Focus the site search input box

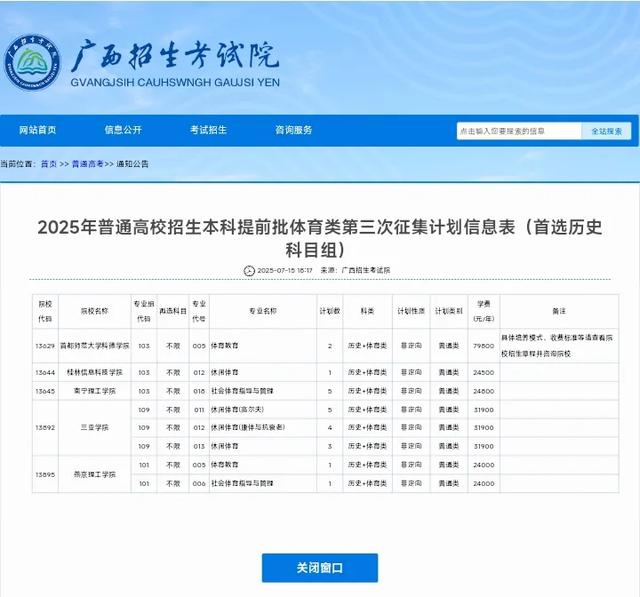[519, 131]
